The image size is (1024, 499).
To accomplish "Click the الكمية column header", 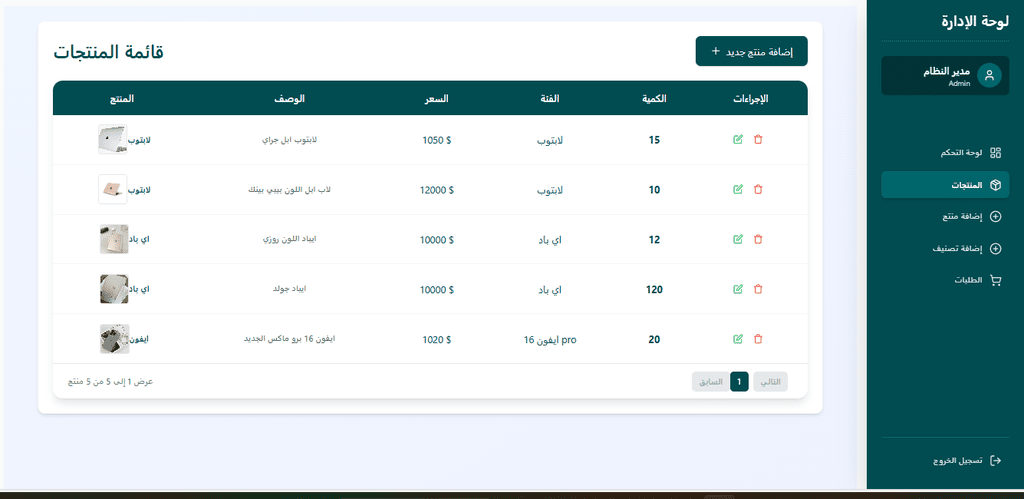I will pos(654,99).
